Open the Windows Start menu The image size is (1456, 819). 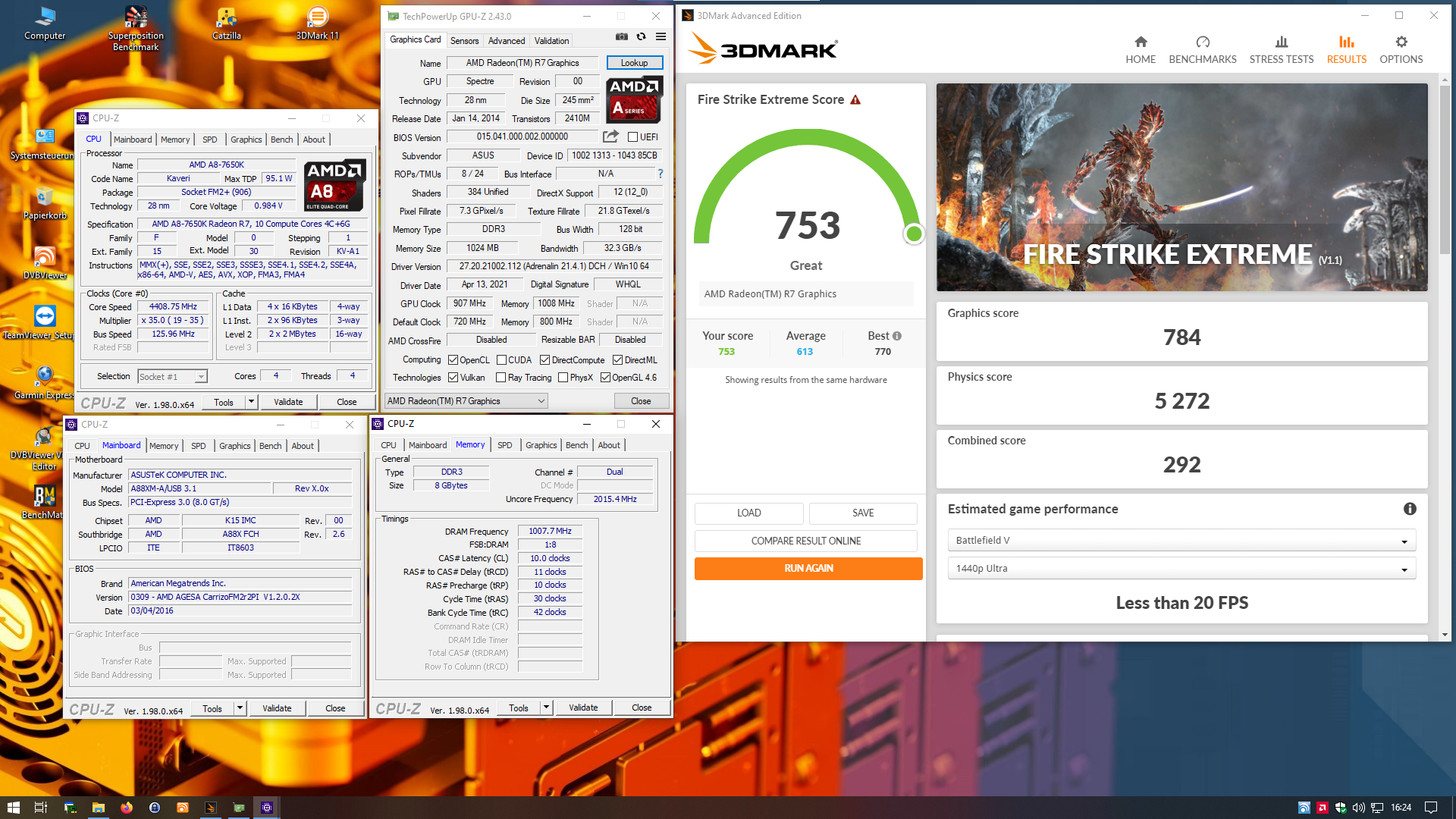click(x=13, y=808)
